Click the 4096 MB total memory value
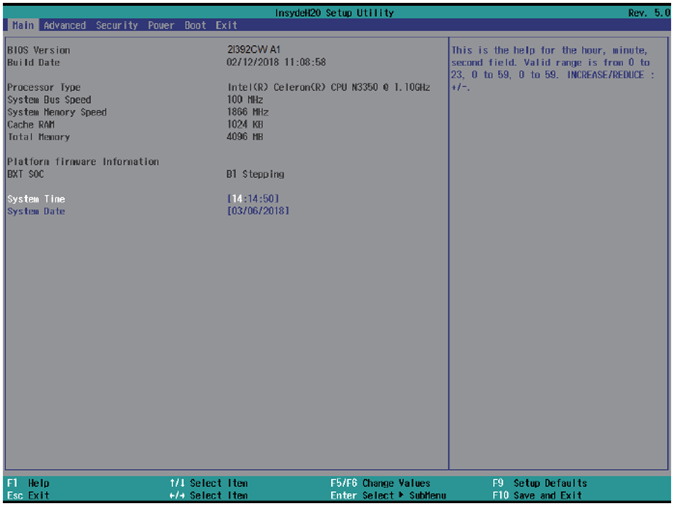674x507 pixels. [x=245, y=137]
